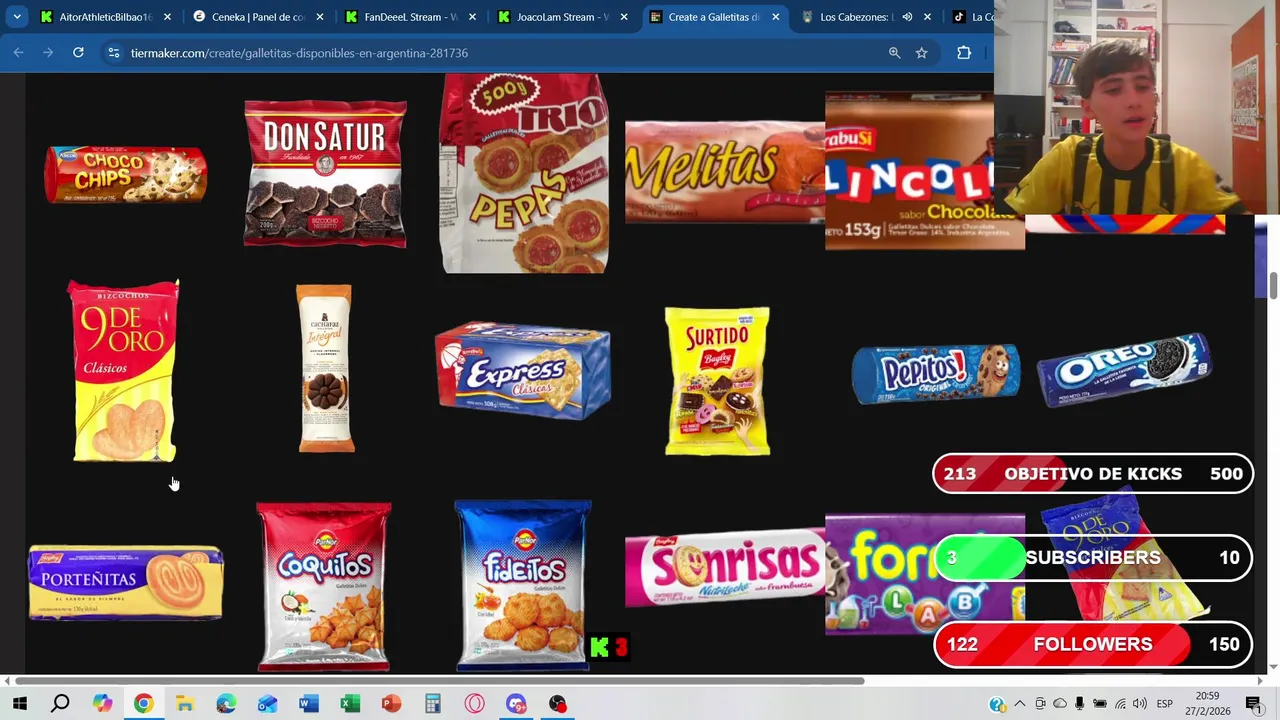This screenshot has height=720, width=1280.
Task: Select the Surtido Bagley package image
Action: pyautogui.click(x=717, y=381)
